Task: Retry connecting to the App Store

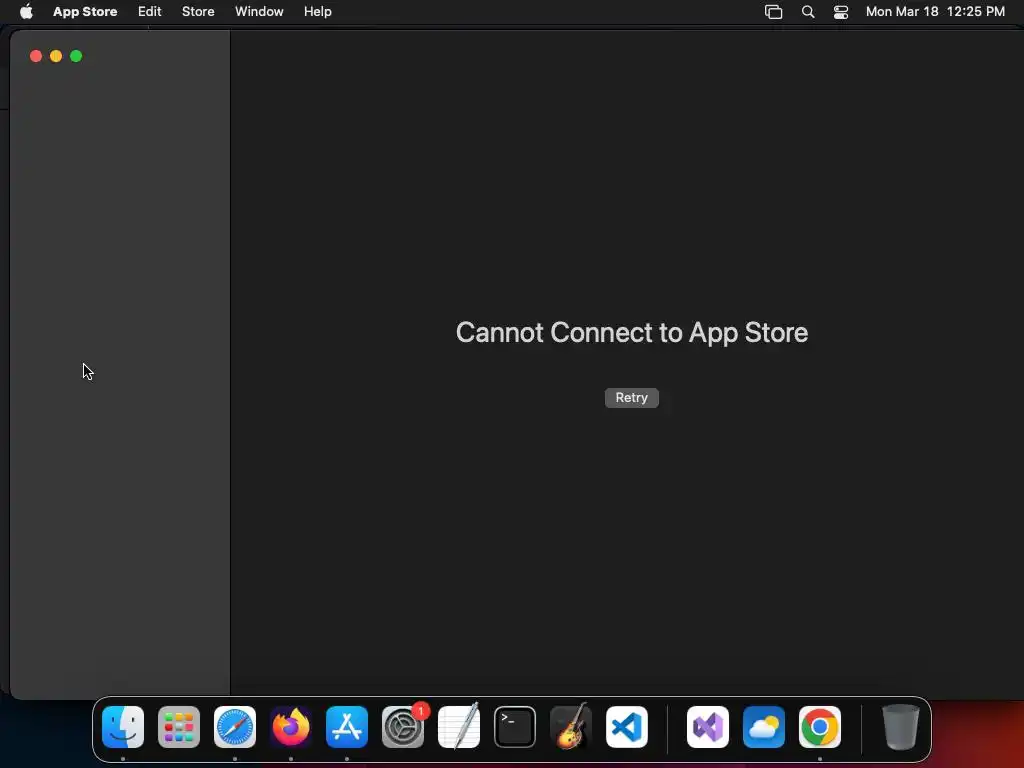Action: coord(632,398)
